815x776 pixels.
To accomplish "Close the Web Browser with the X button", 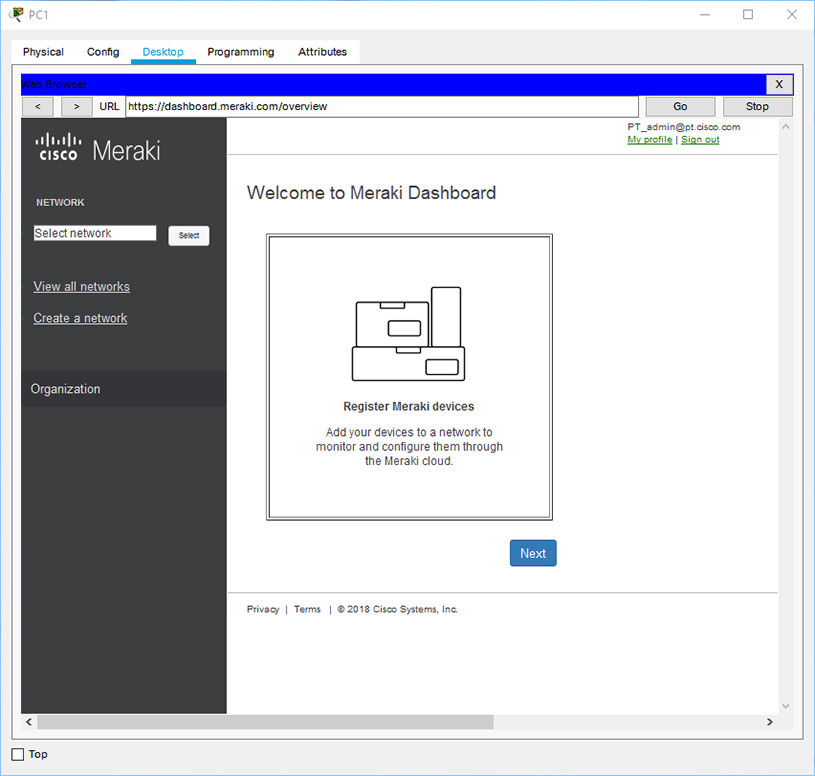I will (779, 84).
